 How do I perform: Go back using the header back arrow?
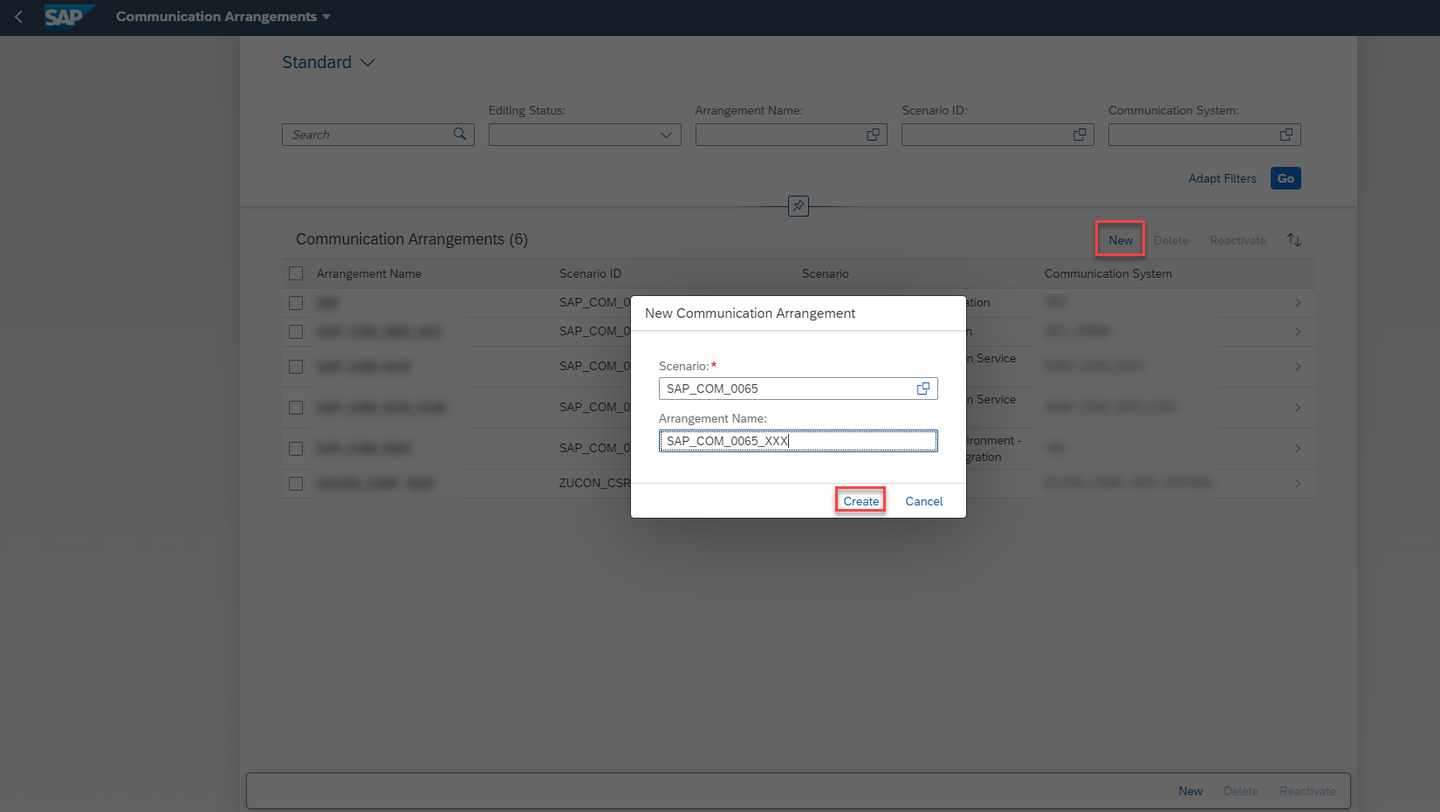pyautogui.click(x=19, y=17)
